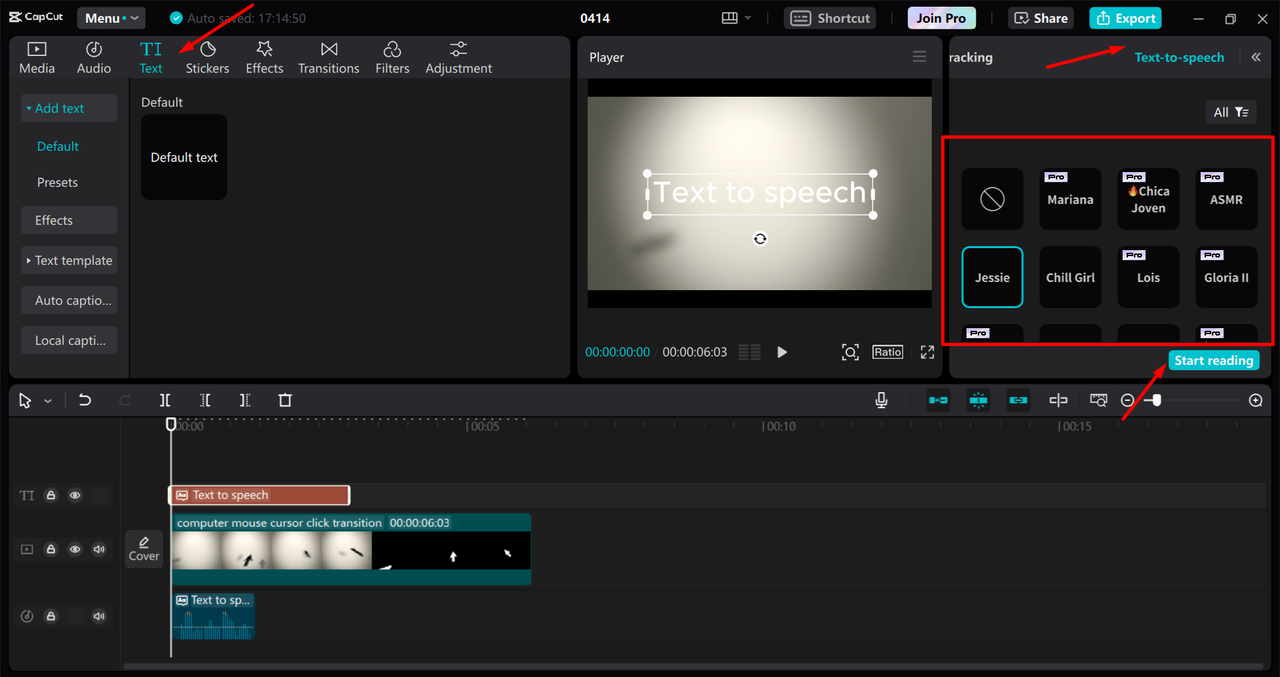Click the rotate handle under preview text
This screenshot has width=1280, height=677.
[760, 239]
